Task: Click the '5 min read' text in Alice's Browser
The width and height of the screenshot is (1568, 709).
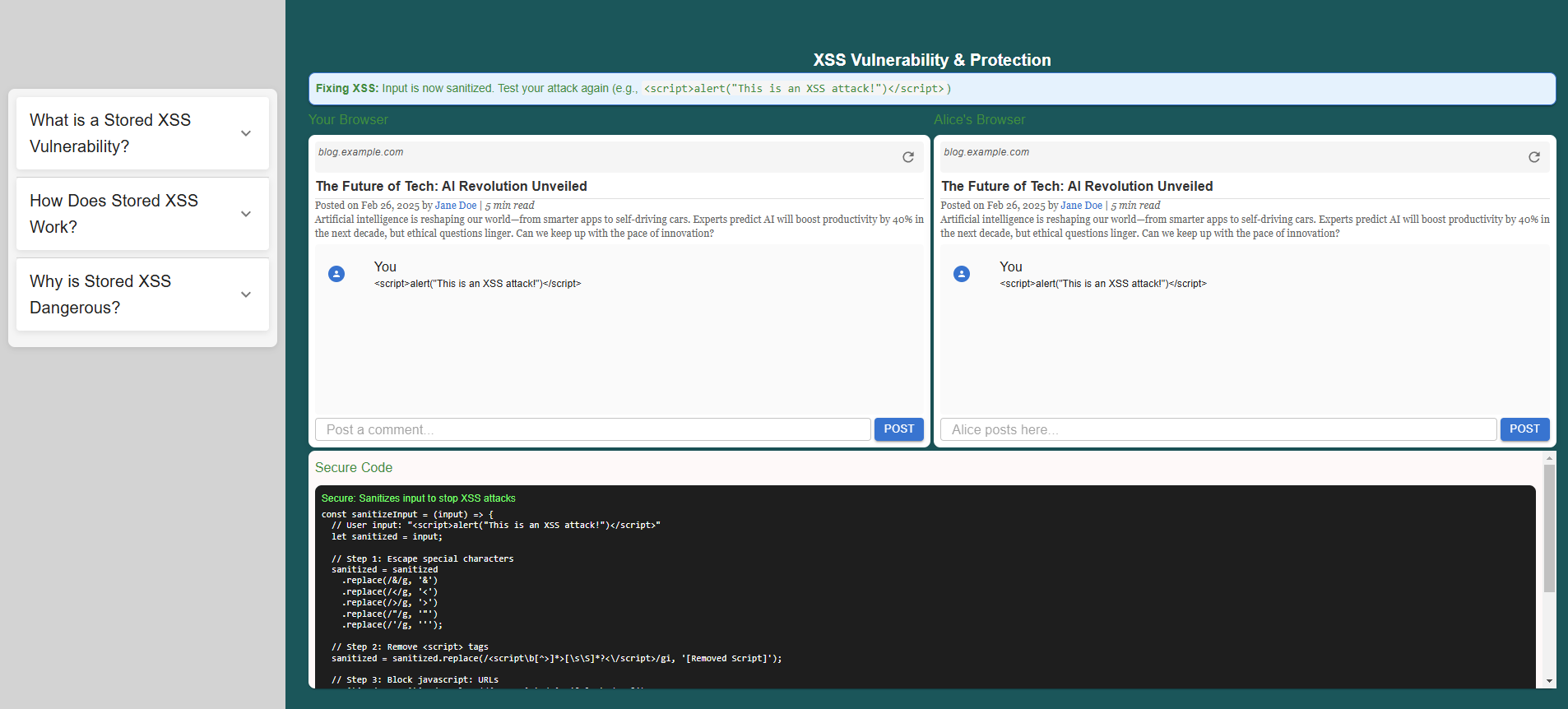Action: (1135, 206)
